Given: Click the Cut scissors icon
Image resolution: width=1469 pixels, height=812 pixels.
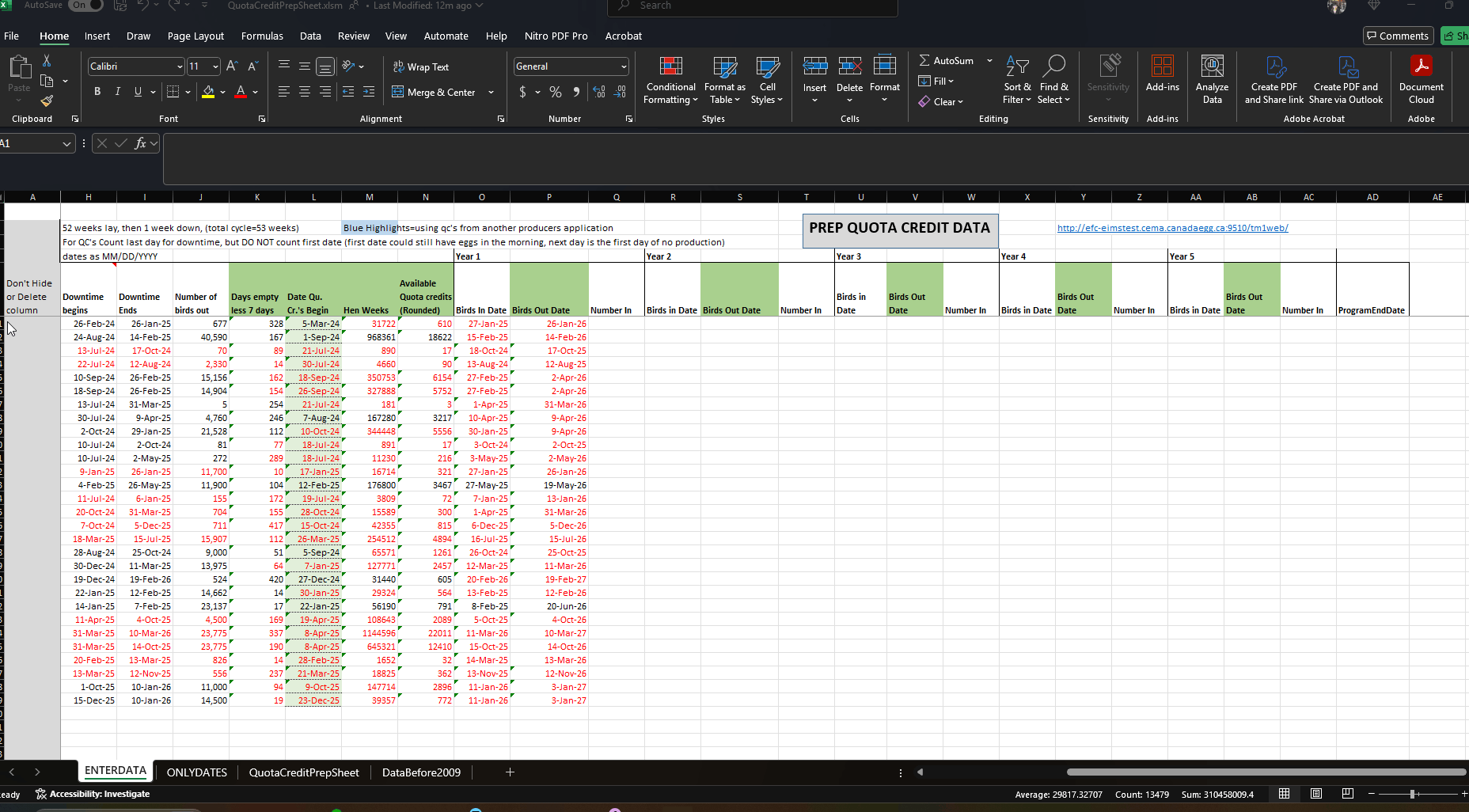Looking at the screenshot, I should [x=47, y=61].
